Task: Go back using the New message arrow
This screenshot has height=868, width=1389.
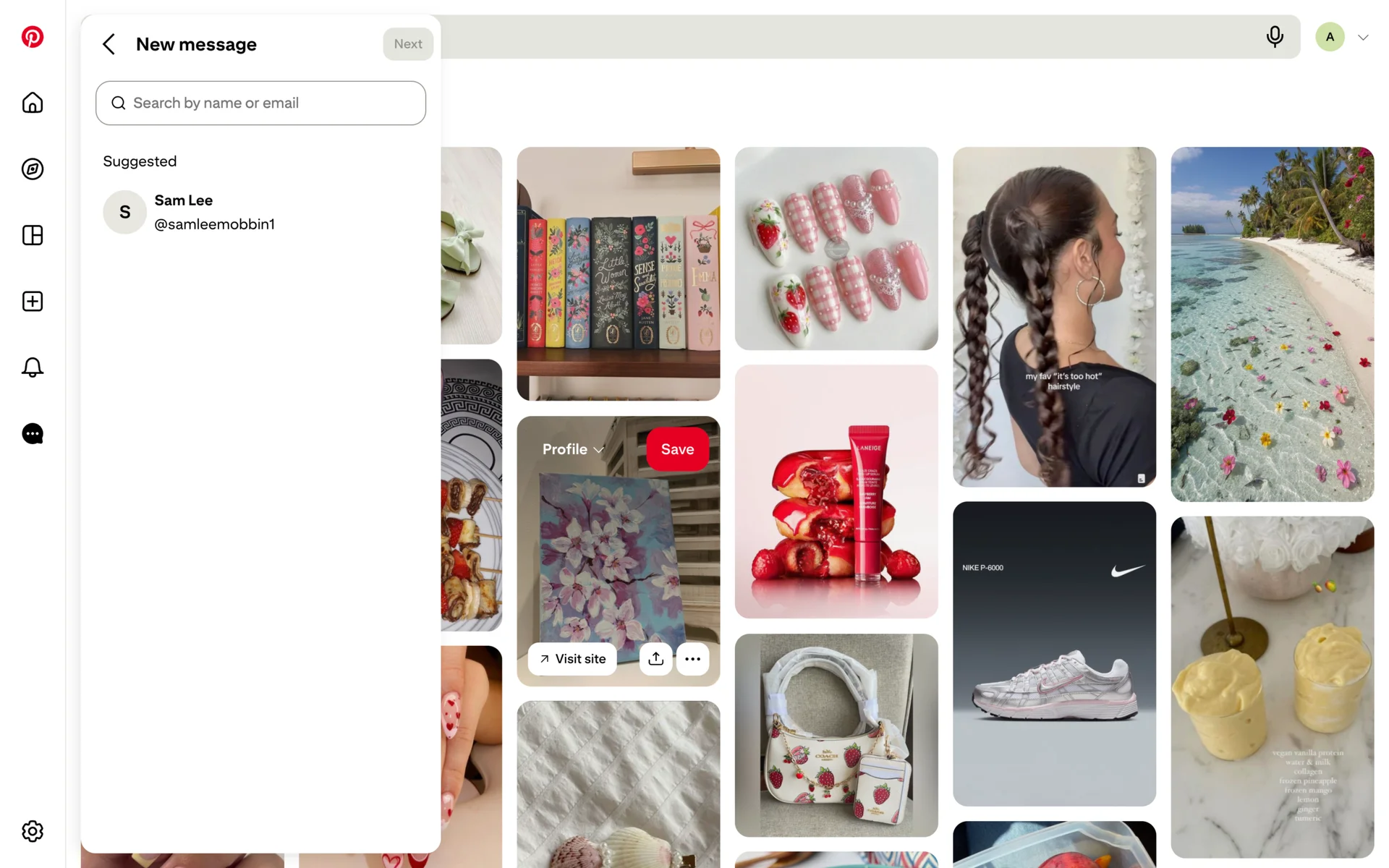Action: pyautogui.click(x=109, y=44)
